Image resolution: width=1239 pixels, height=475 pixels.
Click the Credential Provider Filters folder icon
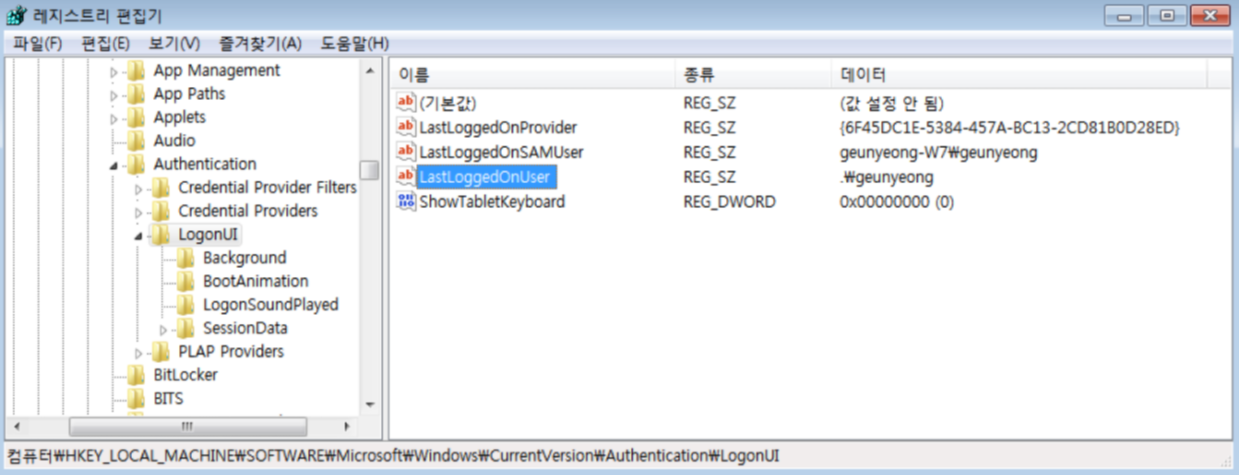tap(161, 188)
